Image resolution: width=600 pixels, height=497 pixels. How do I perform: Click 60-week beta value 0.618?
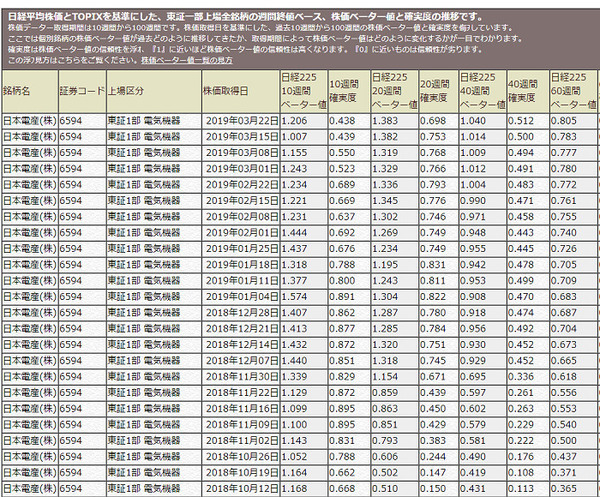573,377
